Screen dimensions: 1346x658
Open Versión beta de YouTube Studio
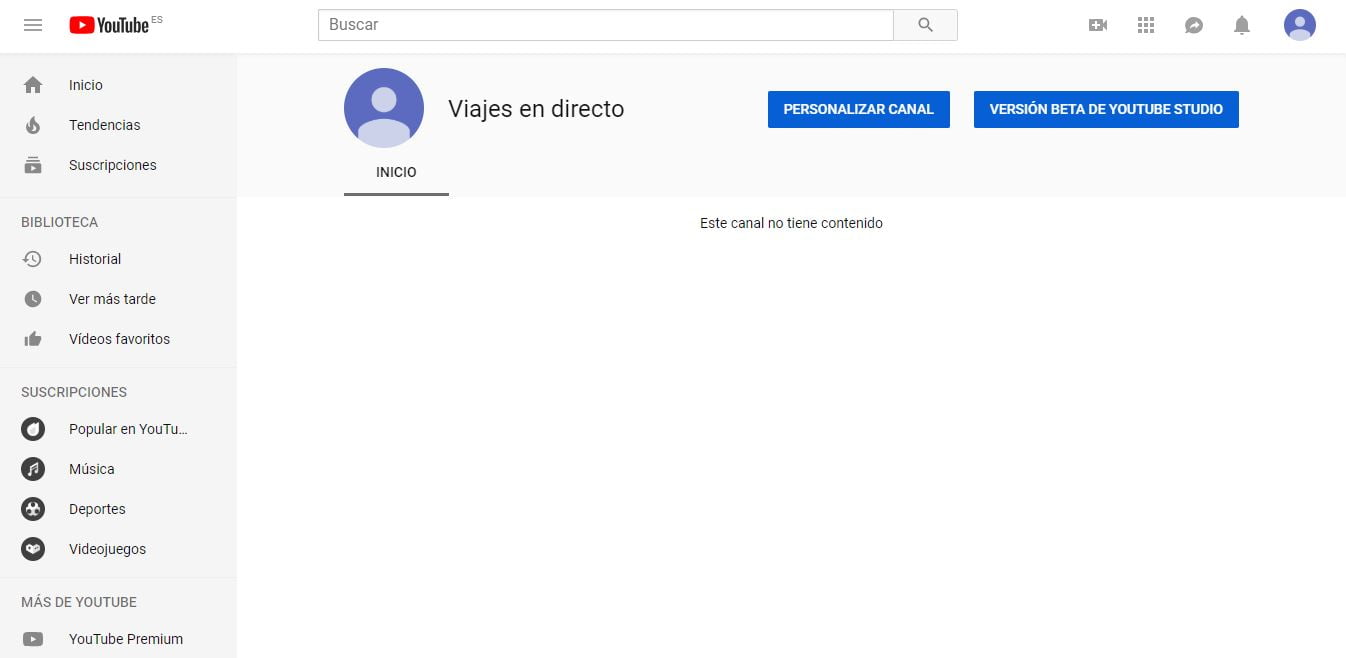pos(1106,109)
